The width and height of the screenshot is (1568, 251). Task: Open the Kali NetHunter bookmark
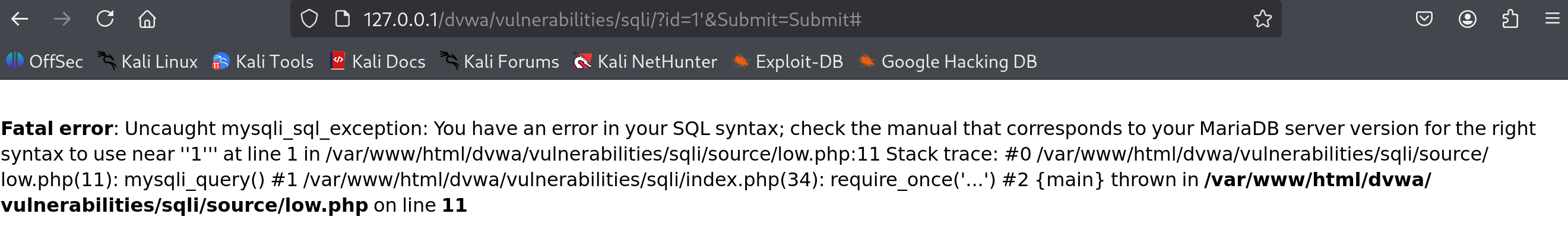[645, 61]
